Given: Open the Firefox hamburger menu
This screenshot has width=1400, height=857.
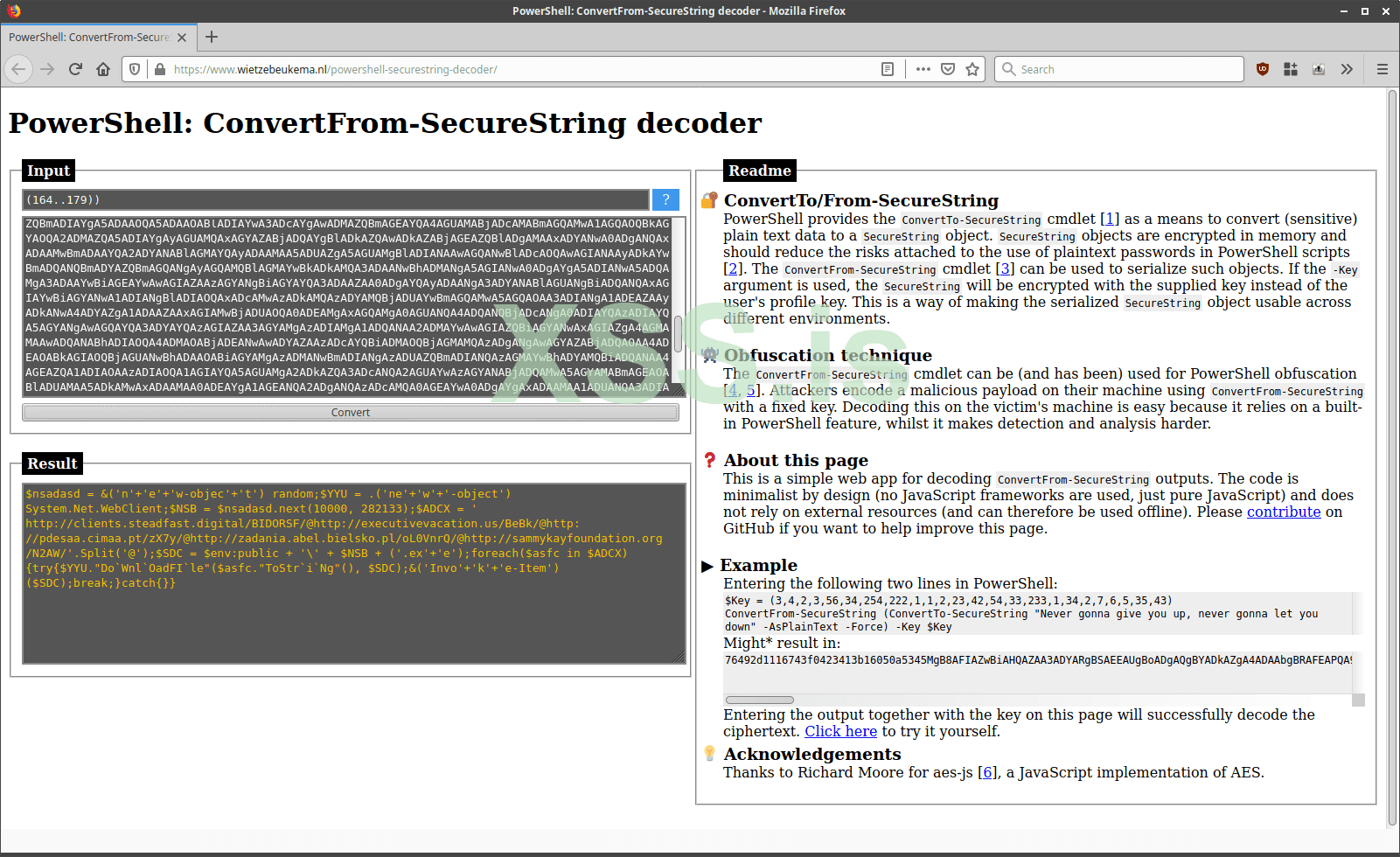Looking at the screenshot, I should [1383, 69].
